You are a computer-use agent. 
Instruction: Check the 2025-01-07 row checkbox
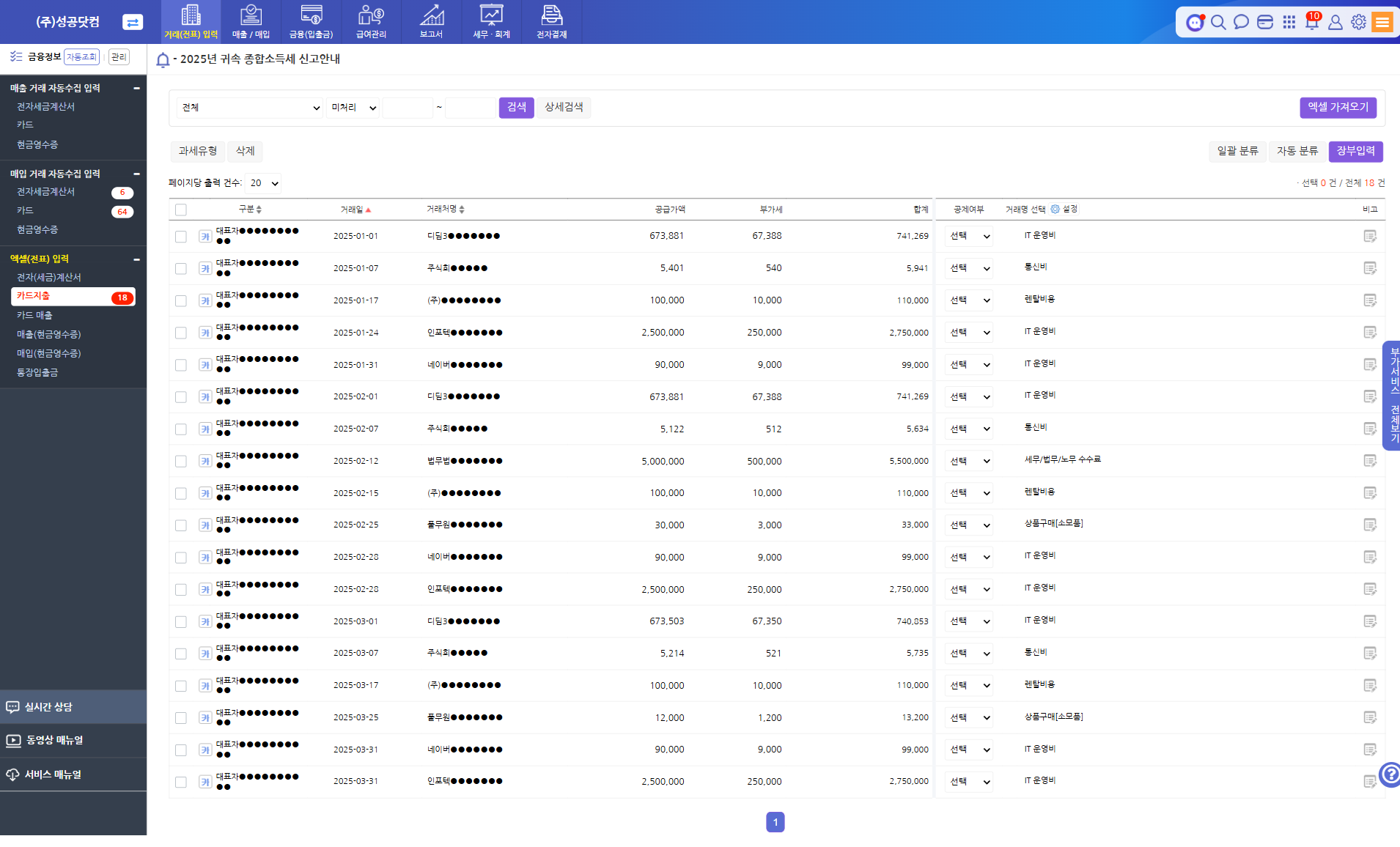181,268
